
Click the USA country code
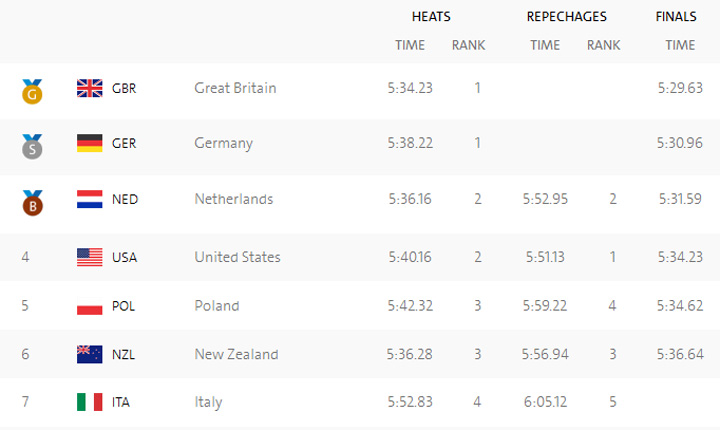pyautogui.click(x=125, y=257)
